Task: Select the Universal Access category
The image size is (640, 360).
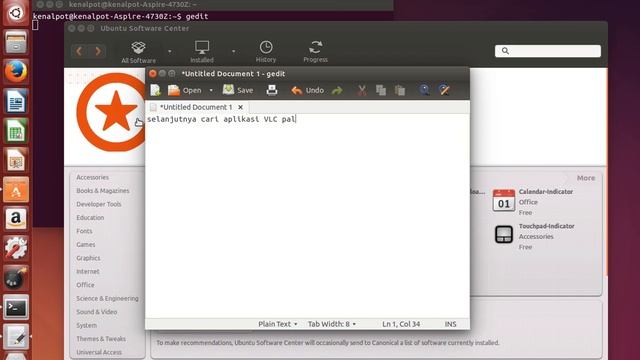Action: pos(99,353)
